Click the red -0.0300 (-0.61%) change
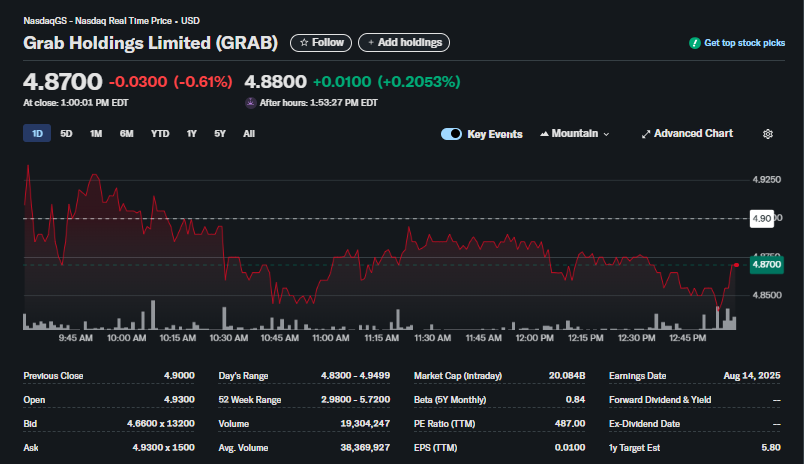This screenshot has height=464, width=804. (171, 82)
